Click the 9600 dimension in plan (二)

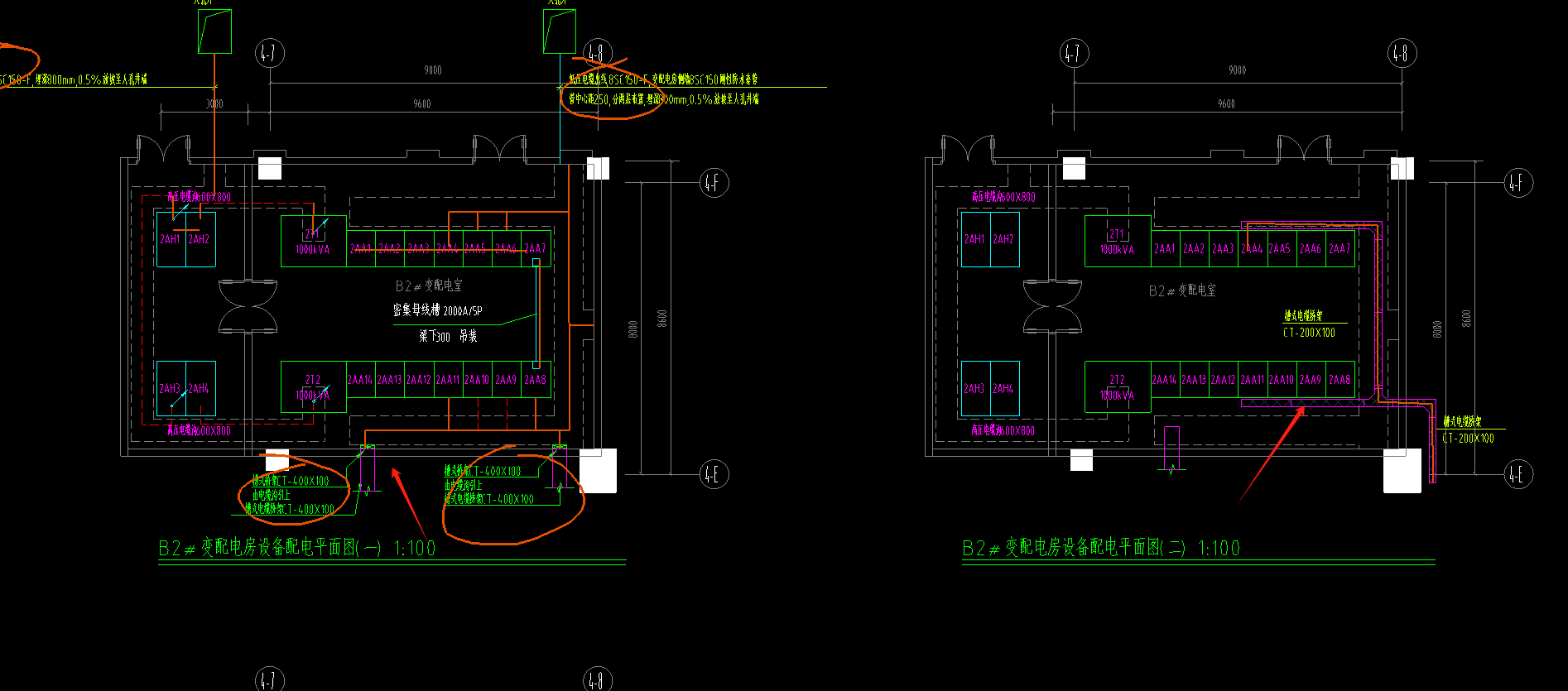(x=1227, y=104)
